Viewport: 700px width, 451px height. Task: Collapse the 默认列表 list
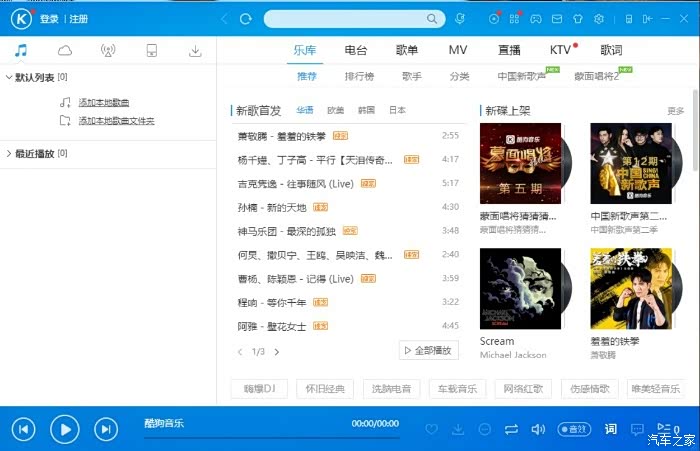point(9,77)
